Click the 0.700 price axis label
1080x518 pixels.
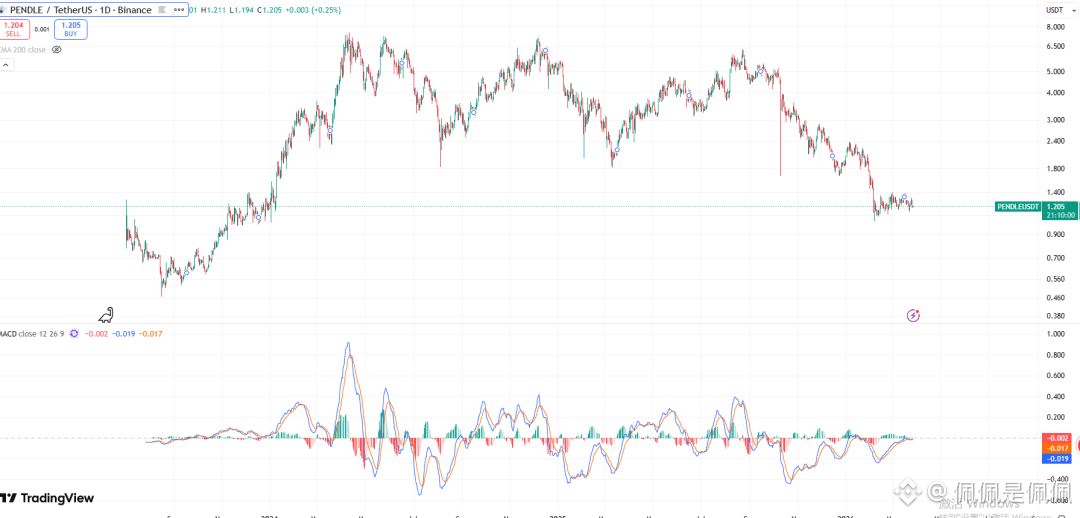[1055, 258]
